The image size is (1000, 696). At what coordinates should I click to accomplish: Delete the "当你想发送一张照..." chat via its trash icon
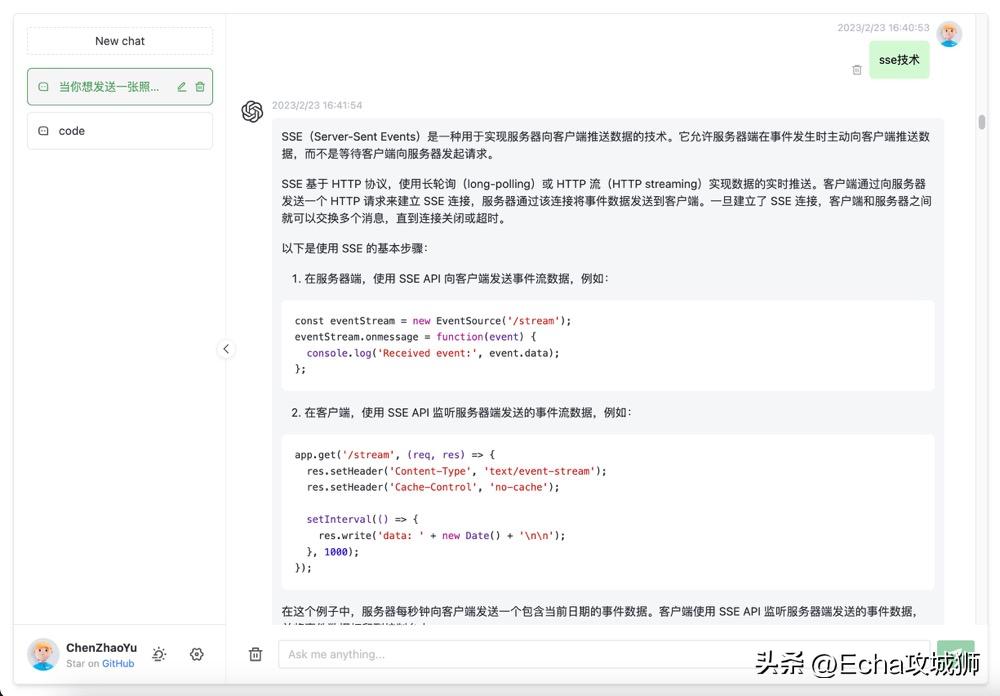[202, 87]
